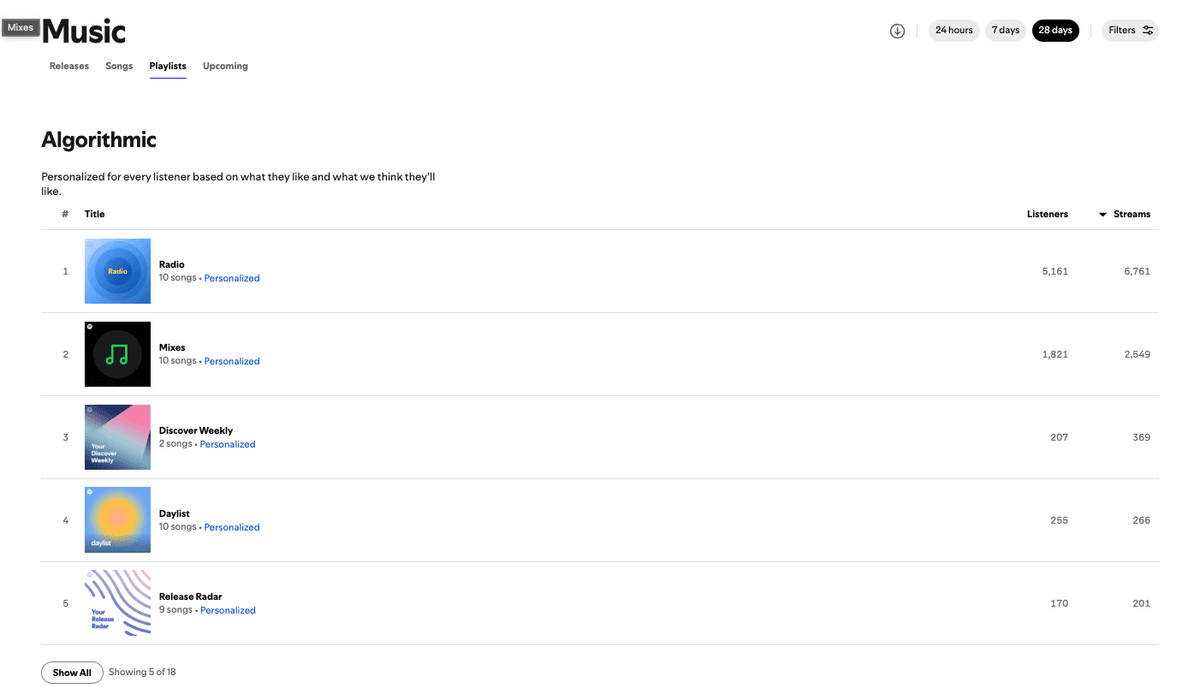Screen dimensions: 1200x687
Task: Go to the Upcoming tab
Action: tap(225, 66)
